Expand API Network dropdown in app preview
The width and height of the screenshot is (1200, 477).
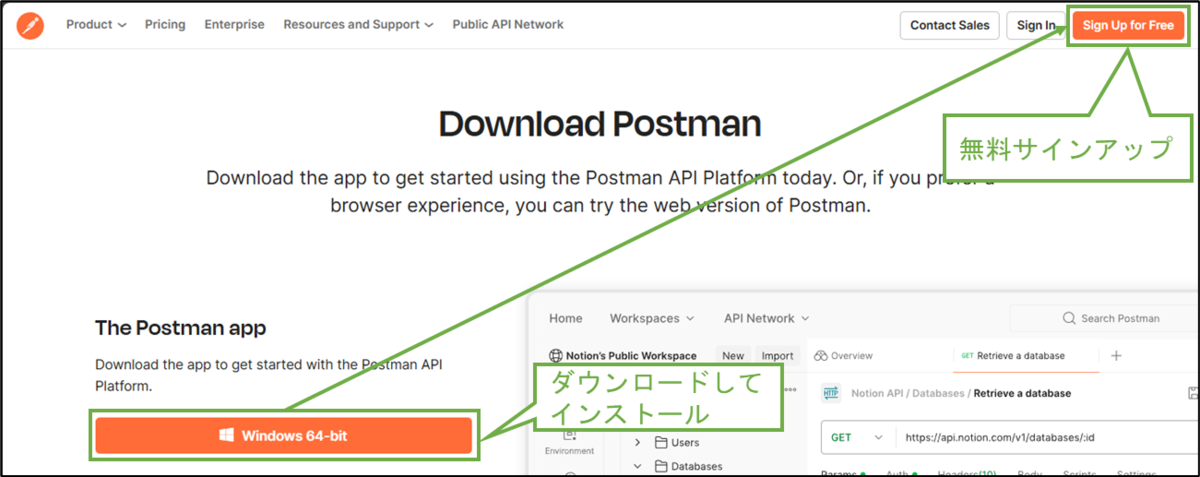tap(767, 319)
